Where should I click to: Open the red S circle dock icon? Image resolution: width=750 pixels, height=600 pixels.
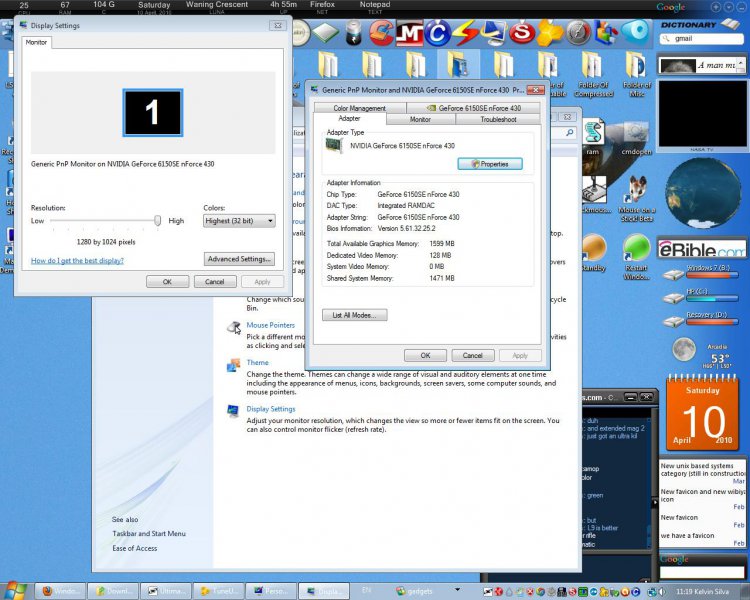(521, 33)
